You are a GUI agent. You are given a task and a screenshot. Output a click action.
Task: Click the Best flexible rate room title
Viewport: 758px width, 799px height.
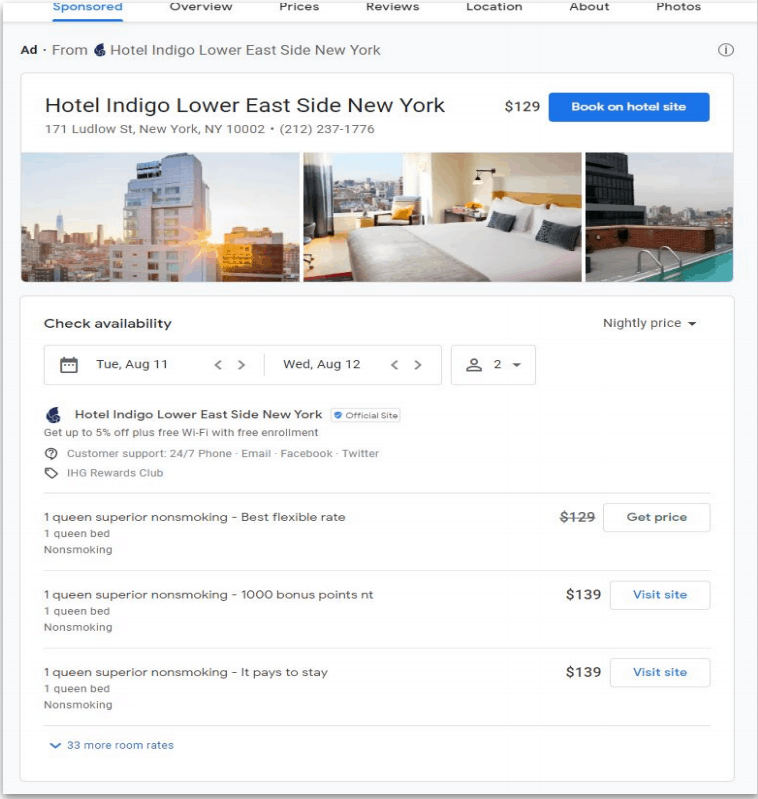click(x=195, y=517)
